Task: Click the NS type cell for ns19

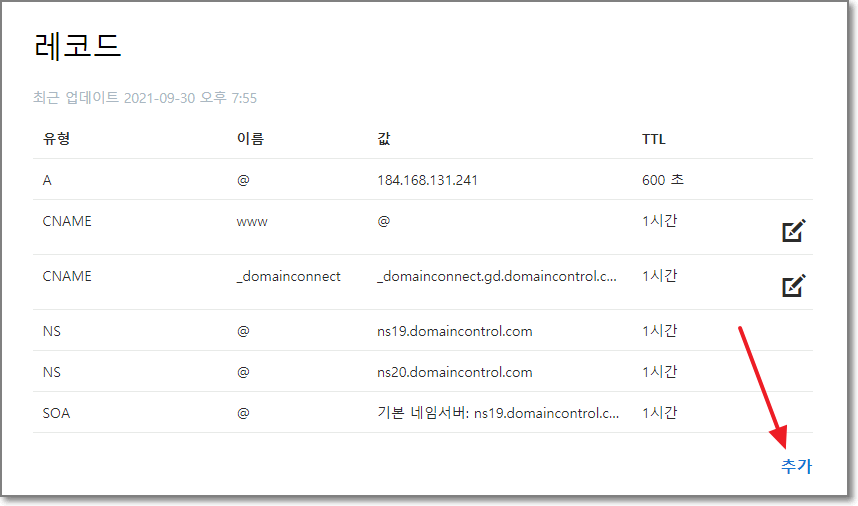Action: click(x=51, y=331)
